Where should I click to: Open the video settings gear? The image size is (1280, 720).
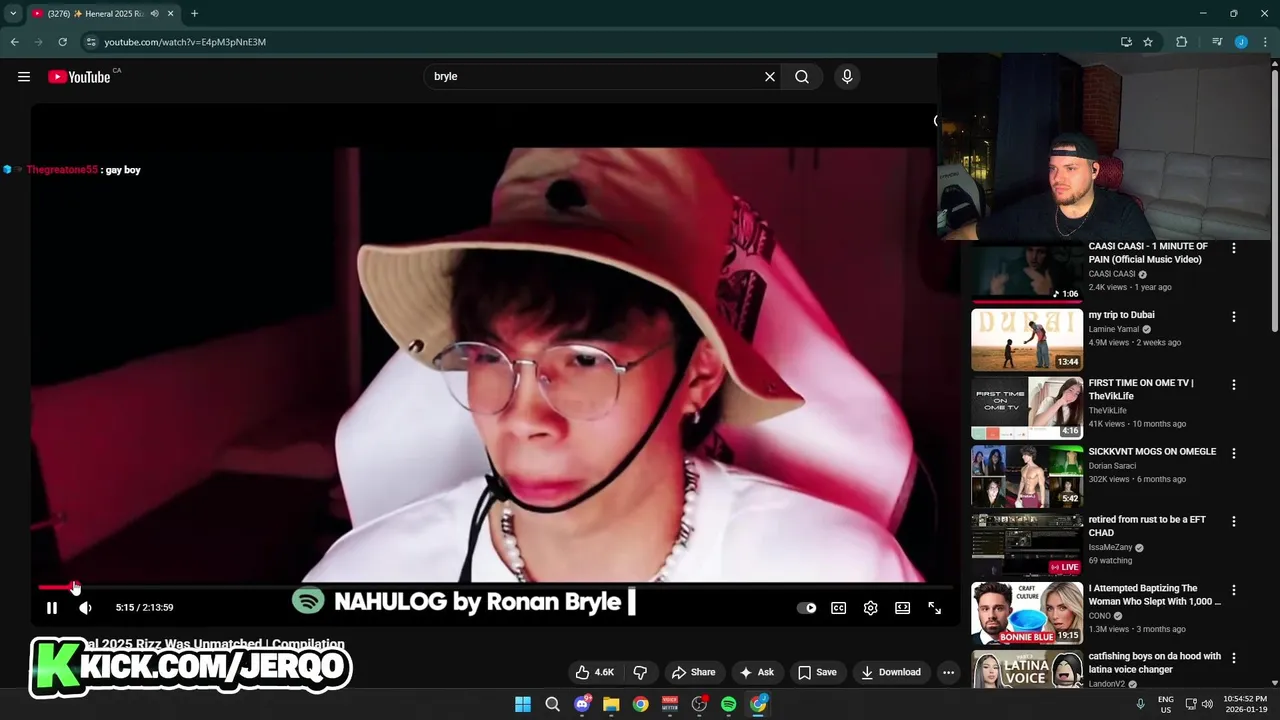[x=871, y=608]
